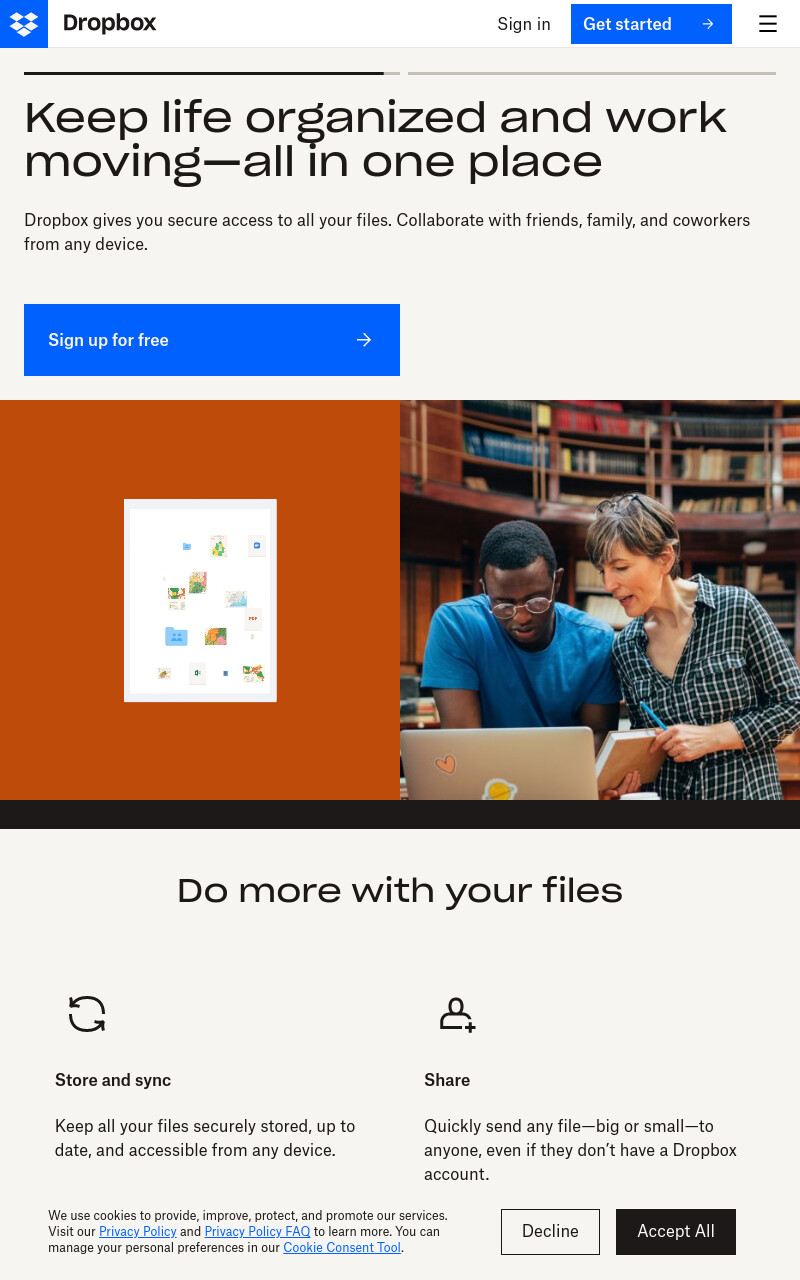
Task: Decline cookies
Action: 550,1232
